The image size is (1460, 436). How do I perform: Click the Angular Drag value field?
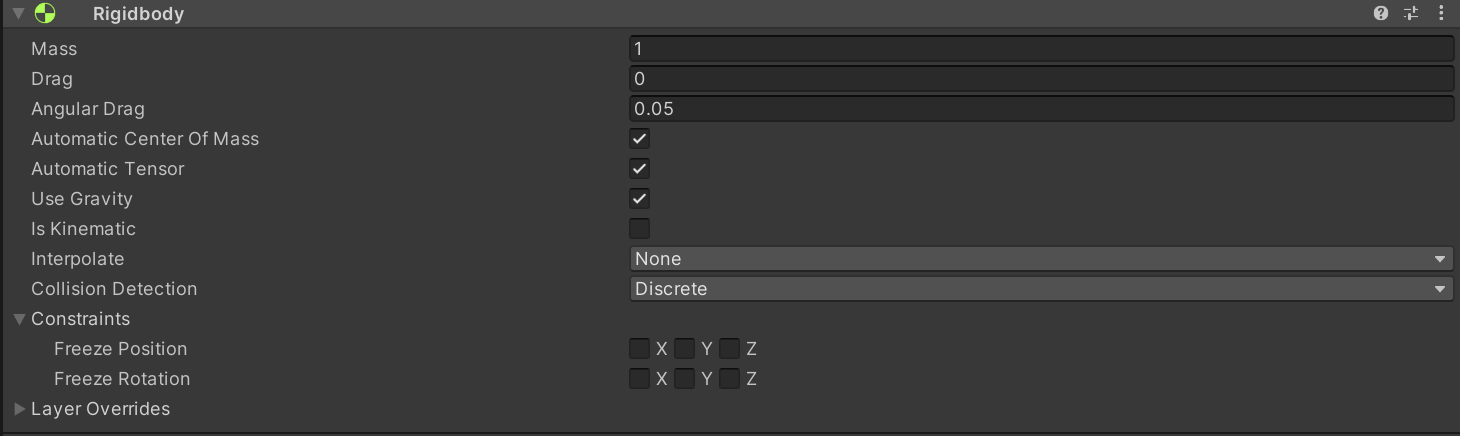(1041, 109)
